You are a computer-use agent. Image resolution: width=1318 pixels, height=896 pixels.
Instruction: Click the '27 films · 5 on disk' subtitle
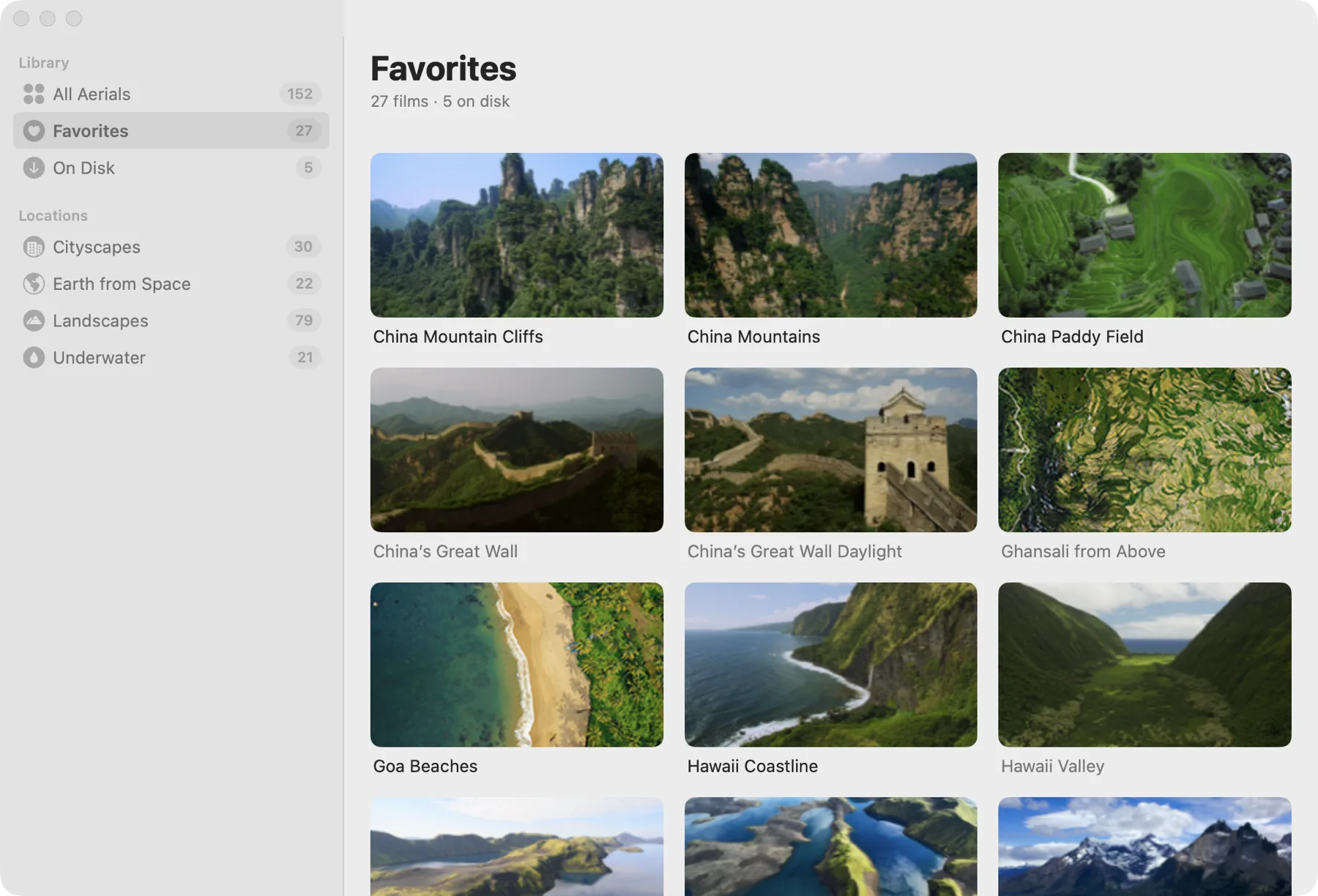(x=440, y=101)
